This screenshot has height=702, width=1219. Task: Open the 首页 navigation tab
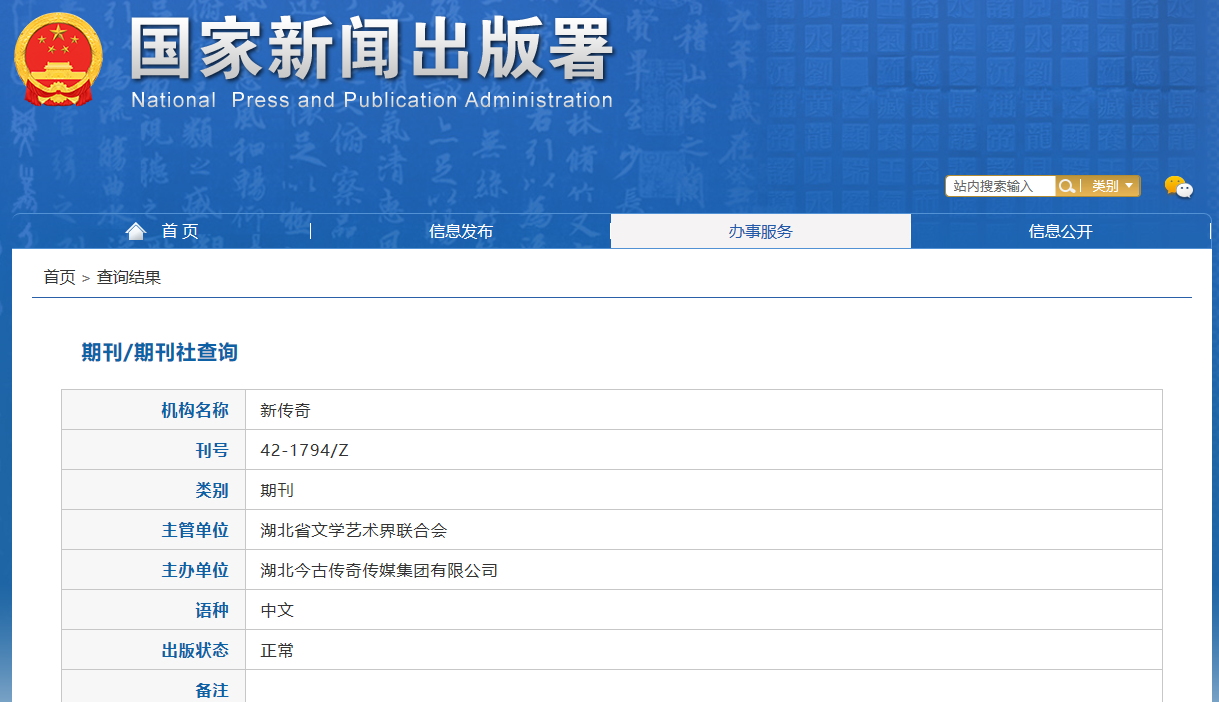point(162,231)
